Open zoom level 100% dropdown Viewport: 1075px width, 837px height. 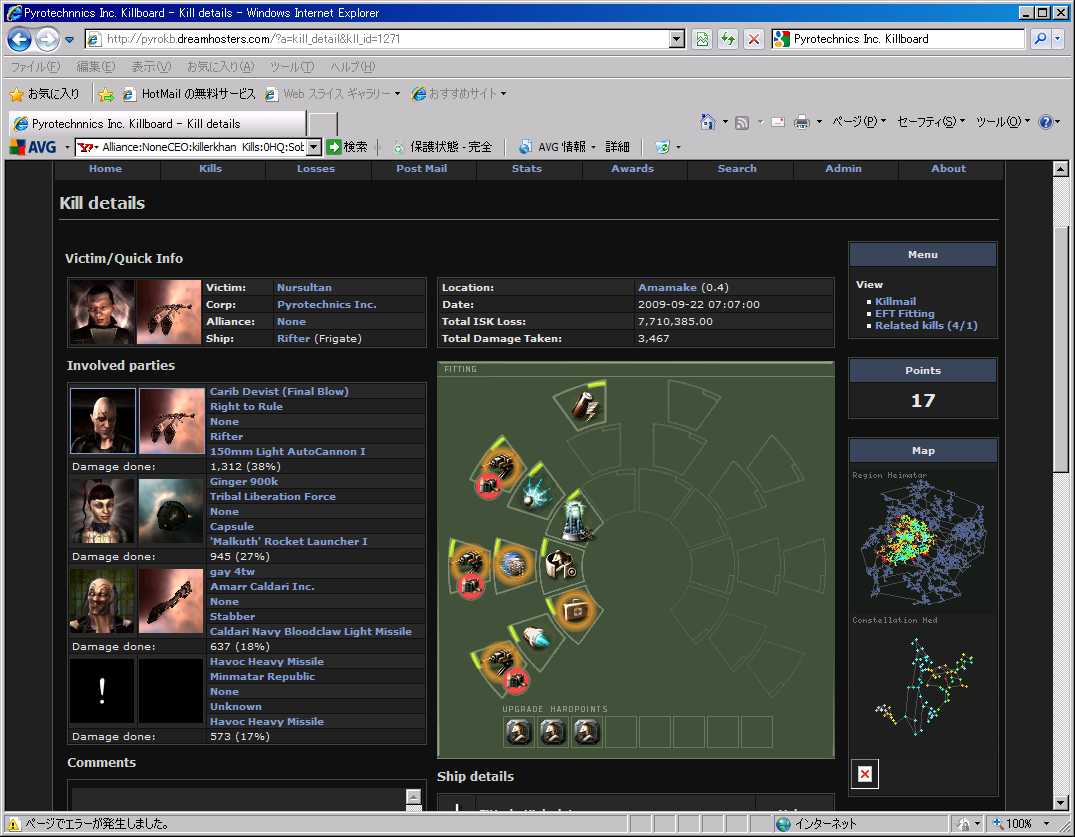(x=1046, y=823)
